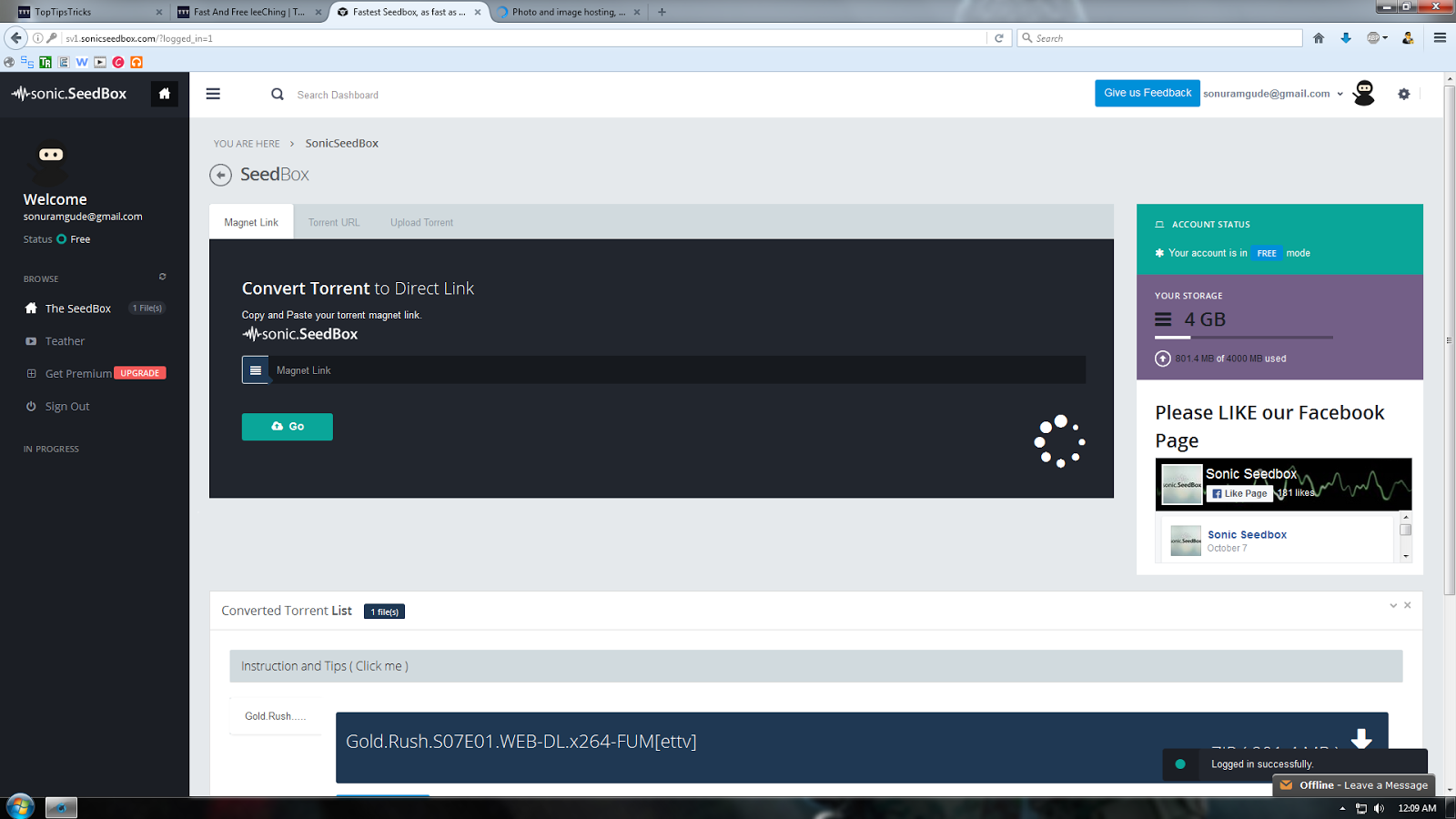Click the green TR bookmark icon

[45, 62]
